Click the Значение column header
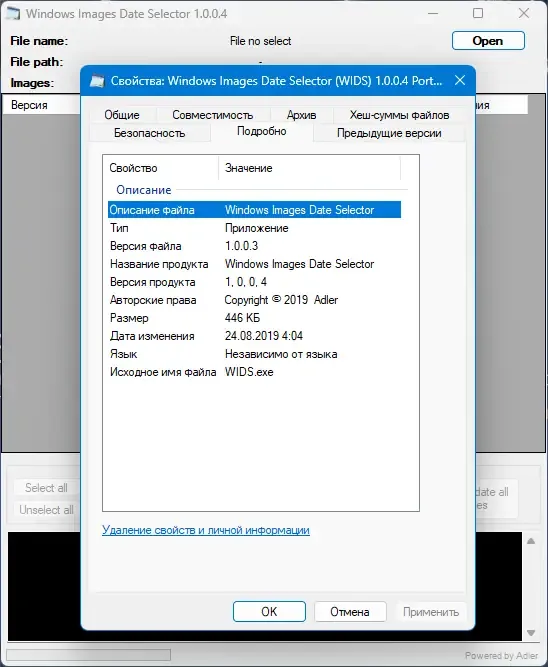 [x=309, y=168]
